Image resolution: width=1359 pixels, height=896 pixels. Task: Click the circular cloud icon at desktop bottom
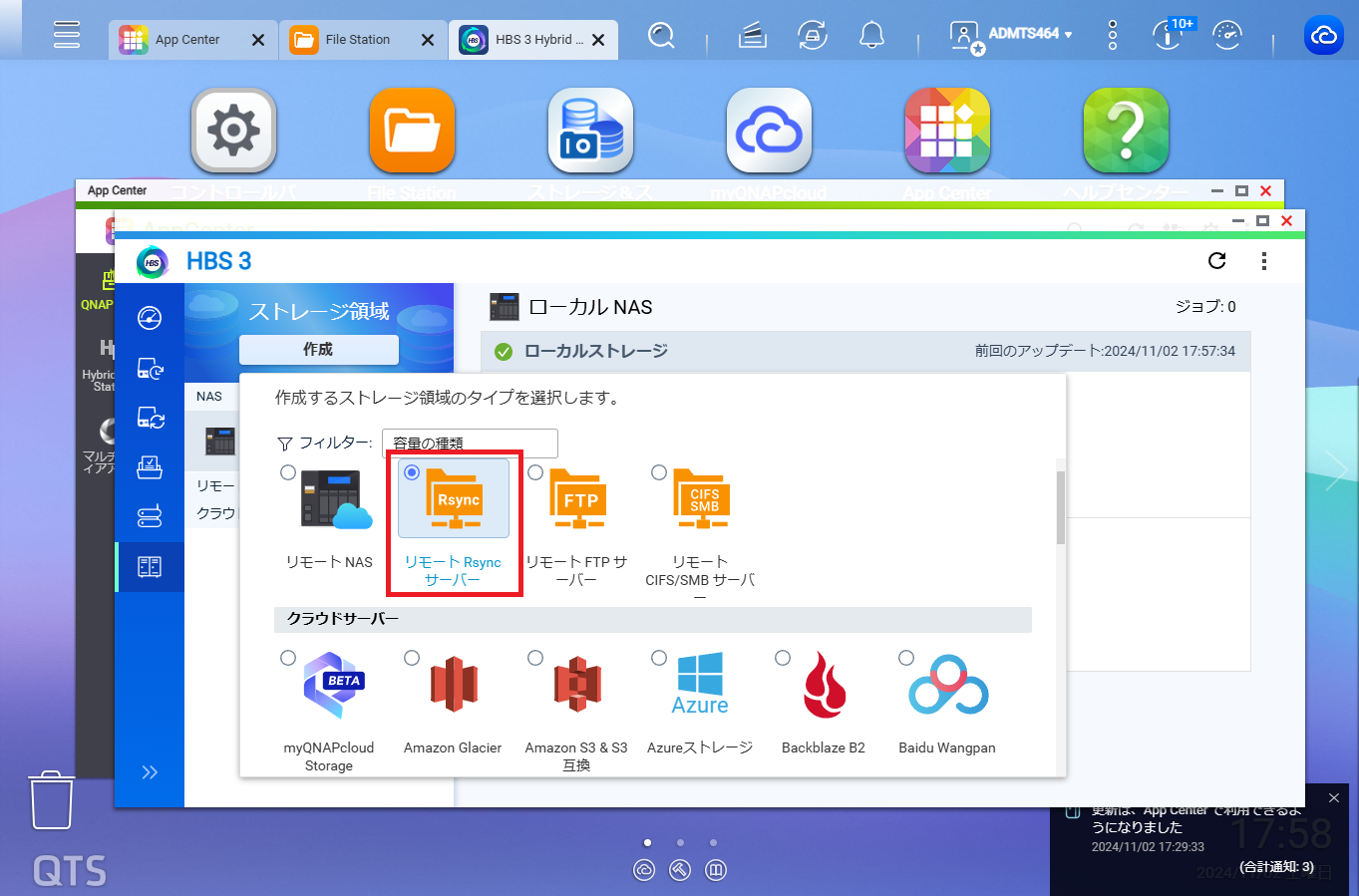(x=644, y=870)
